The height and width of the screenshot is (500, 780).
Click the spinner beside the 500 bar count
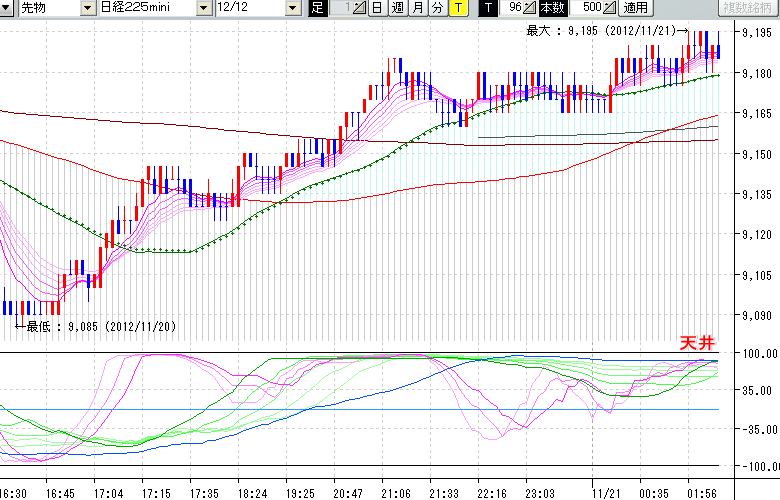(x=609, y=8)
